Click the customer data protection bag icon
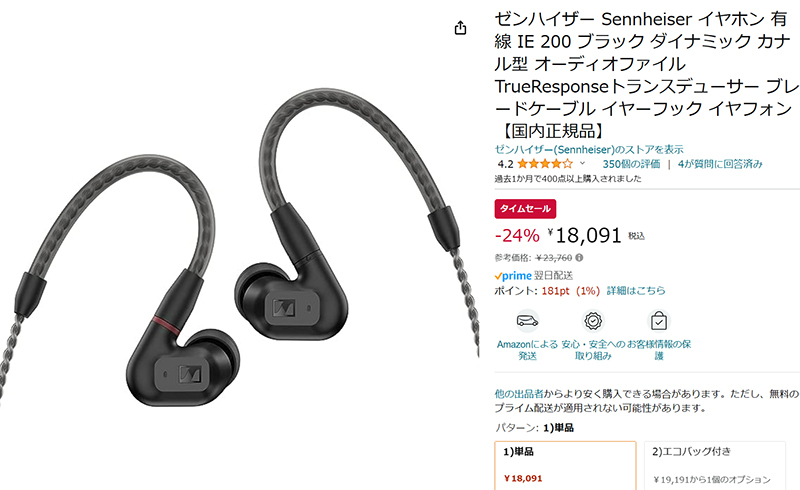 pyautogui.click(x=659, y=321)
